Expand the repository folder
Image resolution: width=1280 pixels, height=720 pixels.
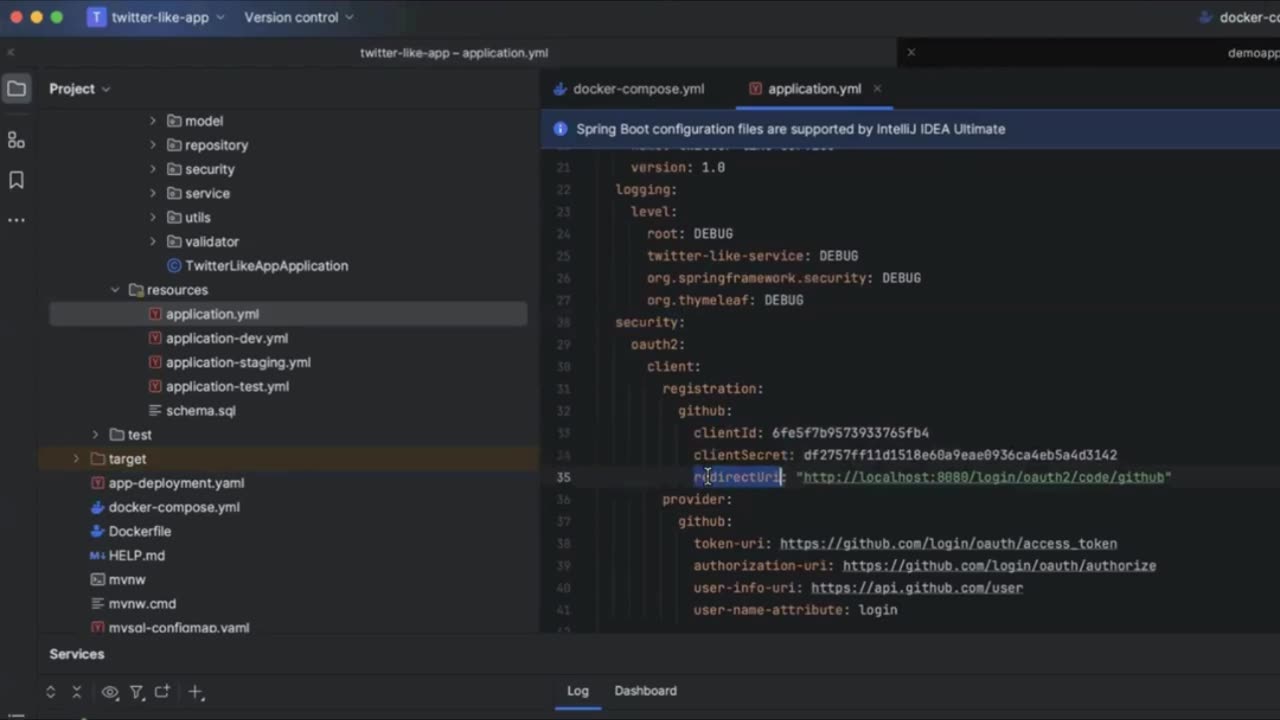[x=153, y=145]
